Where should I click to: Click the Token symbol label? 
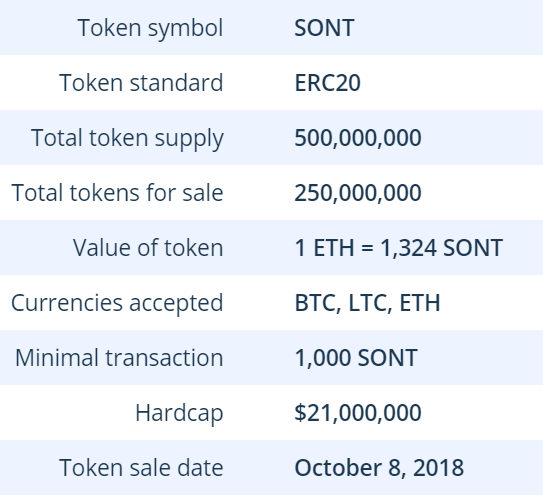pyautogui.click(x=150, y=28)
